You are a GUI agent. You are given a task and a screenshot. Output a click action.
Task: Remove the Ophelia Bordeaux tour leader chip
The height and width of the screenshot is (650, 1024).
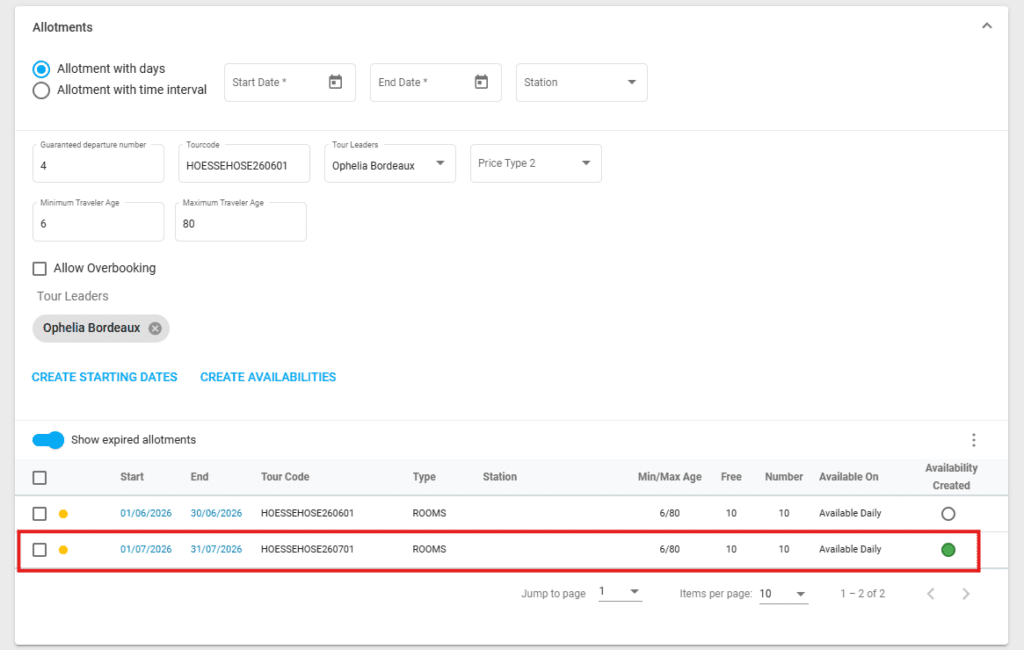(x=155, y=328)
